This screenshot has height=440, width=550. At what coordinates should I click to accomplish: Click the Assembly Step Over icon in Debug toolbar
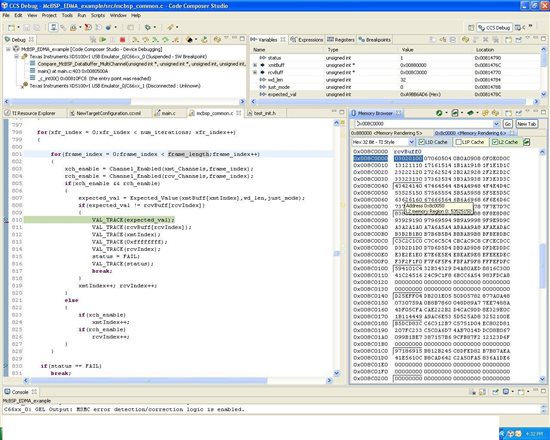[165, 40]
